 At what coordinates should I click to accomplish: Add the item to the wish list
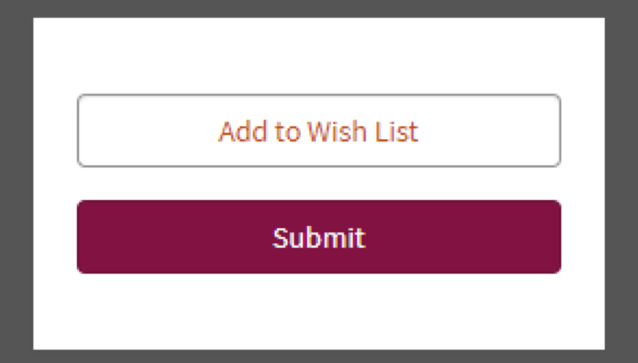tap(319, 131)
